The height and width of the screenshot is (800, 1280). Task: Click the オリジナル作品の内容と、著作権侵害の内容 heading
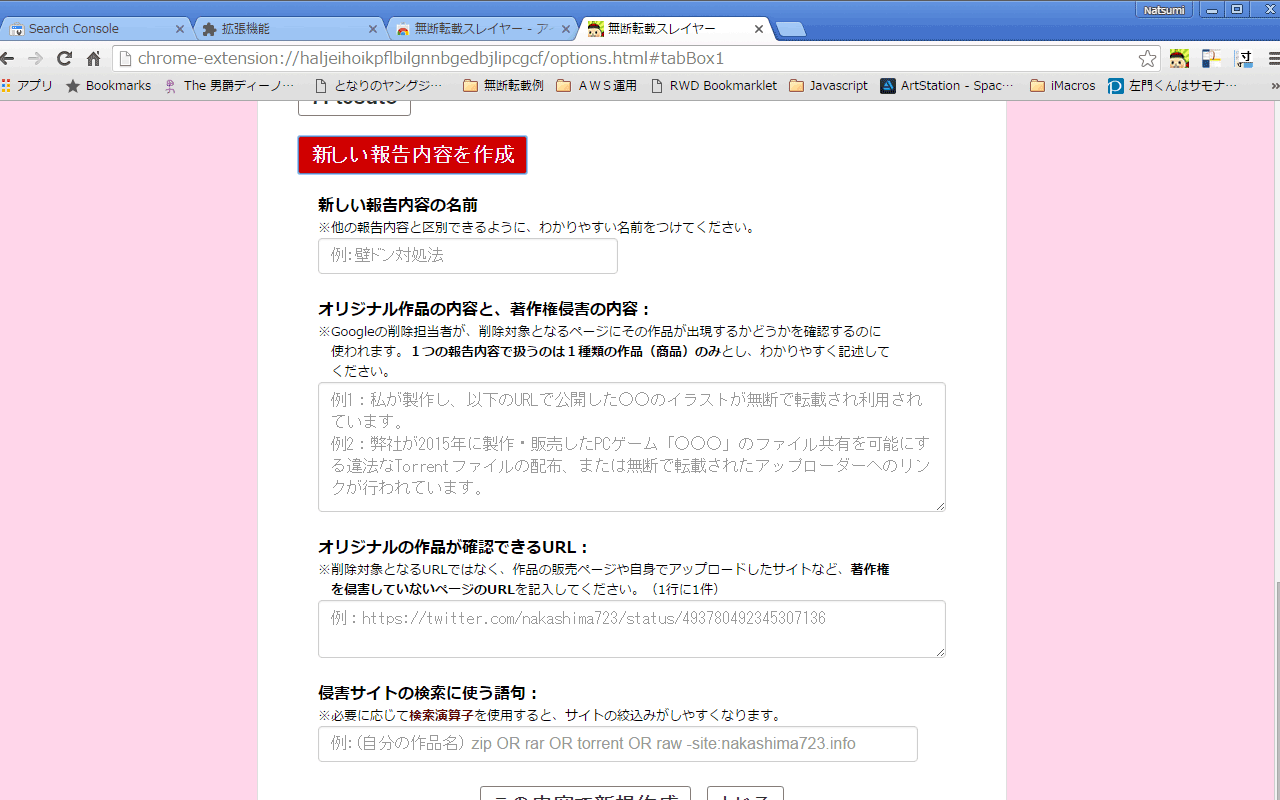pyautogui.click(x=485, y=309)
